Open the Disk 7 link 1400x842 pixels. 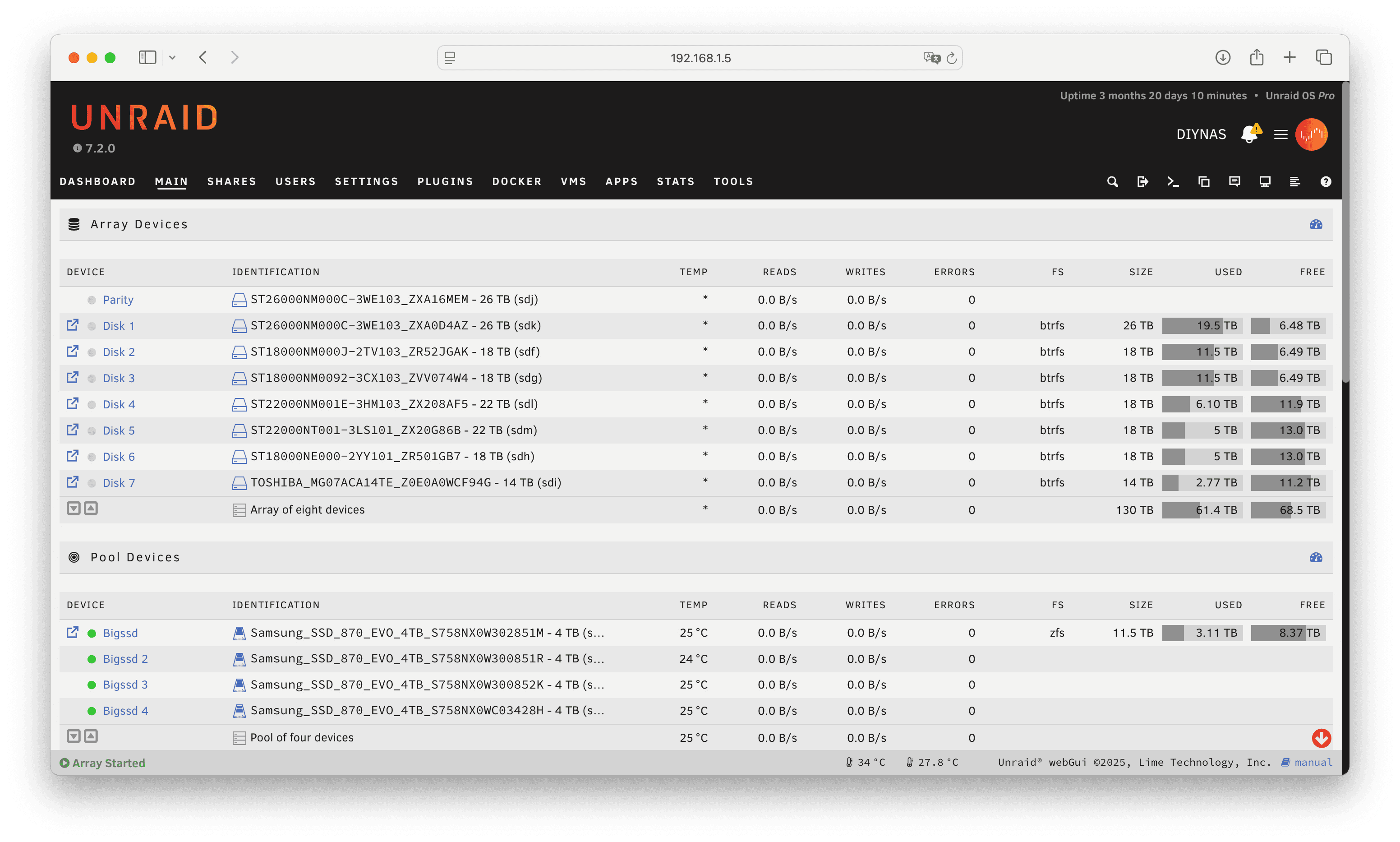119,483
